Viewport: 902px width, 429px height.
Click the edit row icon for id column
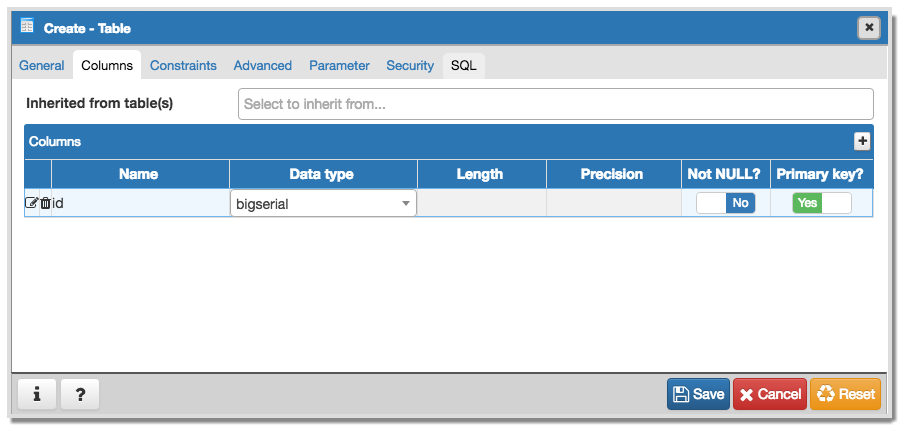31,203
